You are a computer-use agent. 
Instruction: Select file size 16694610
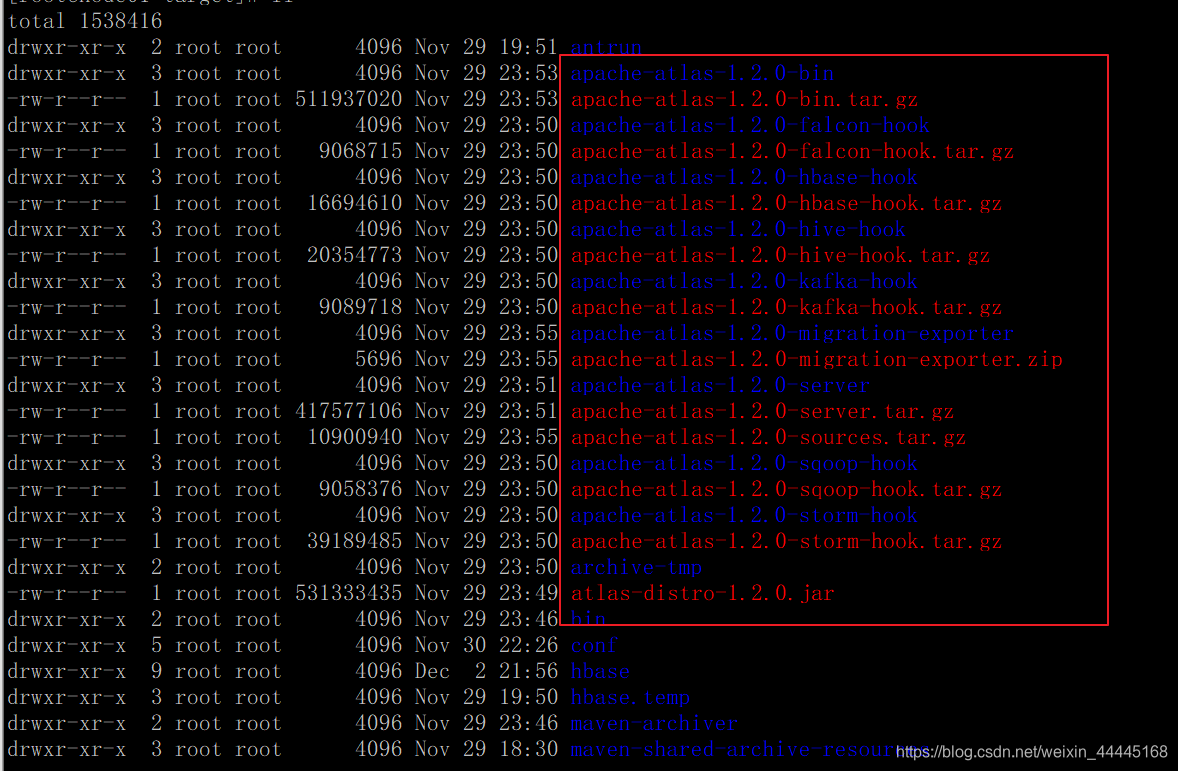(x=355, y=204)
